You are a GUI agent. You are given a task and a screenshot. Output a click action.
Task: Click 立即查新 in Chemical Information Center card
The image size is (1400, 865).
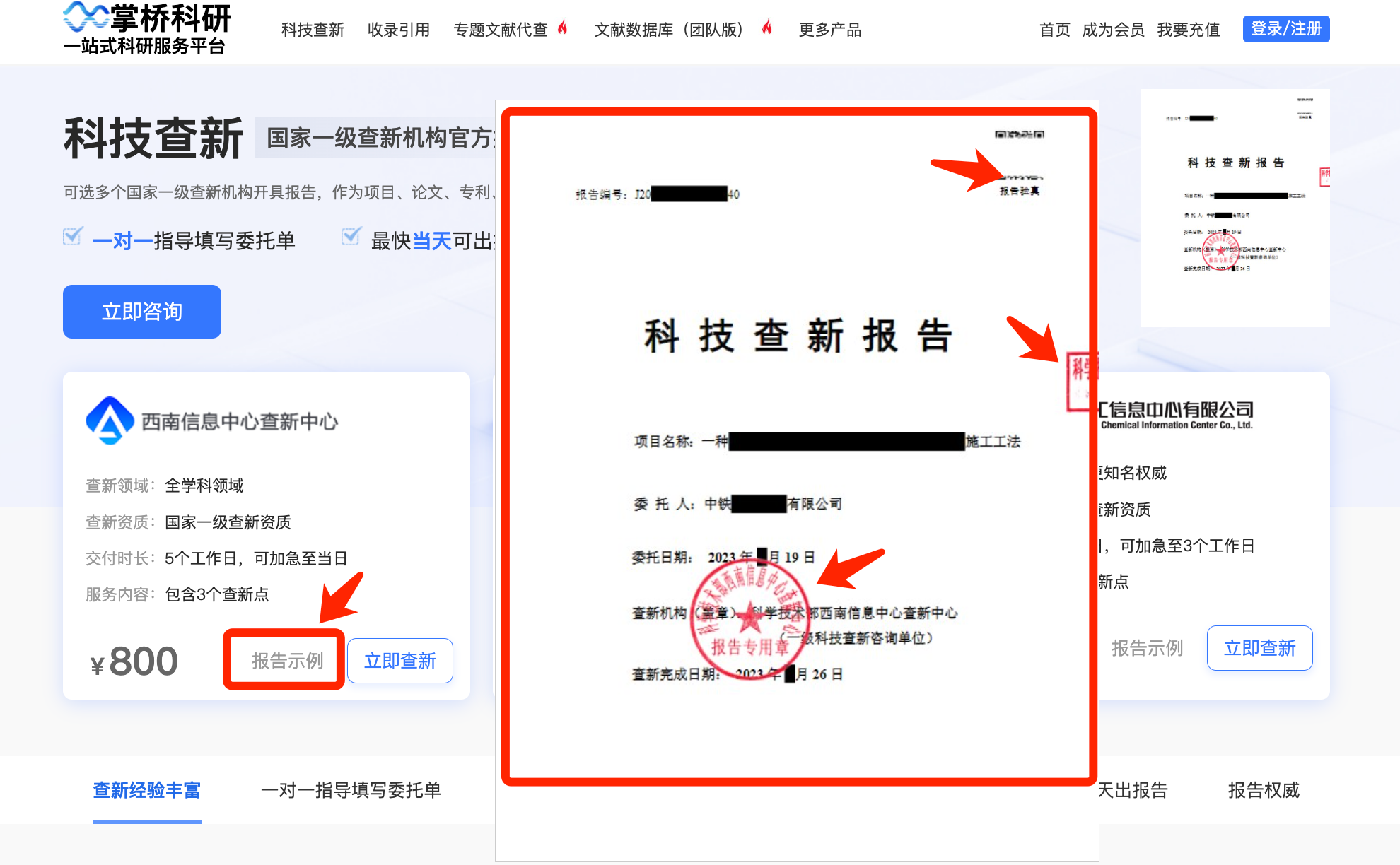1260,648
